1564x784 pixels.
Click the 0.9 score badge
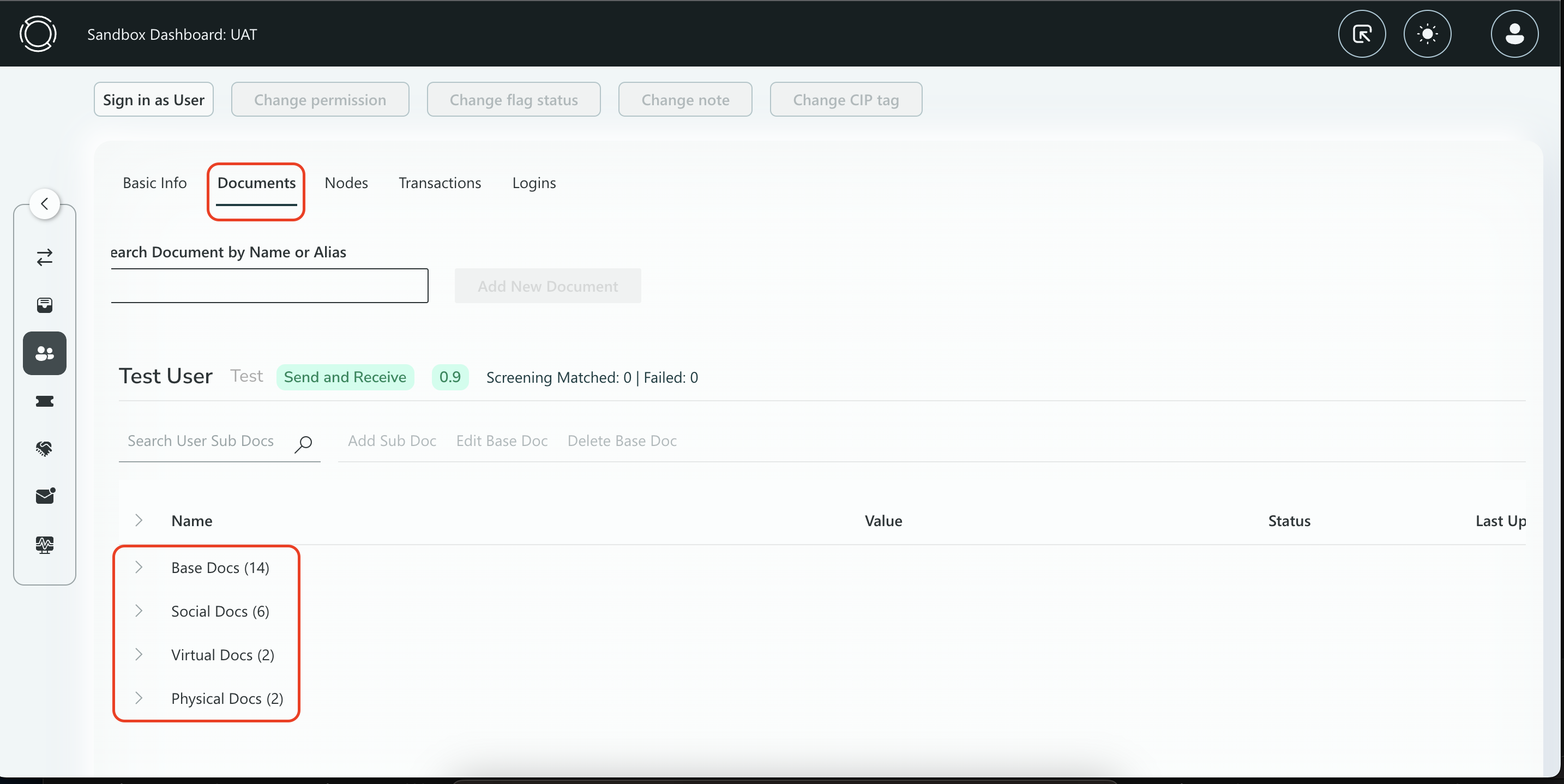point(450,377)
